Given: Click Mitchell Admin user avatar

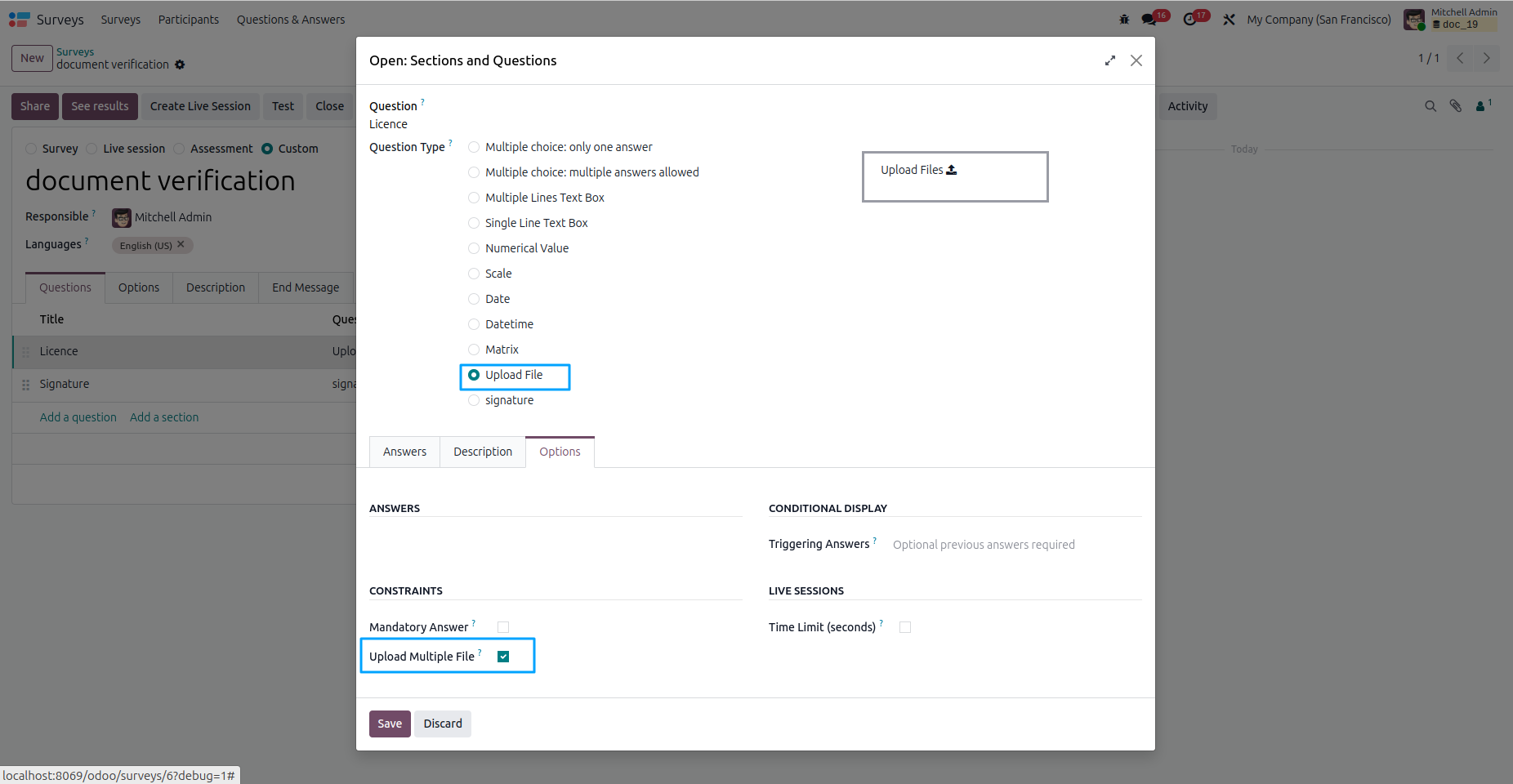Looking at the screenshot, I should (x=1414, y=19).
